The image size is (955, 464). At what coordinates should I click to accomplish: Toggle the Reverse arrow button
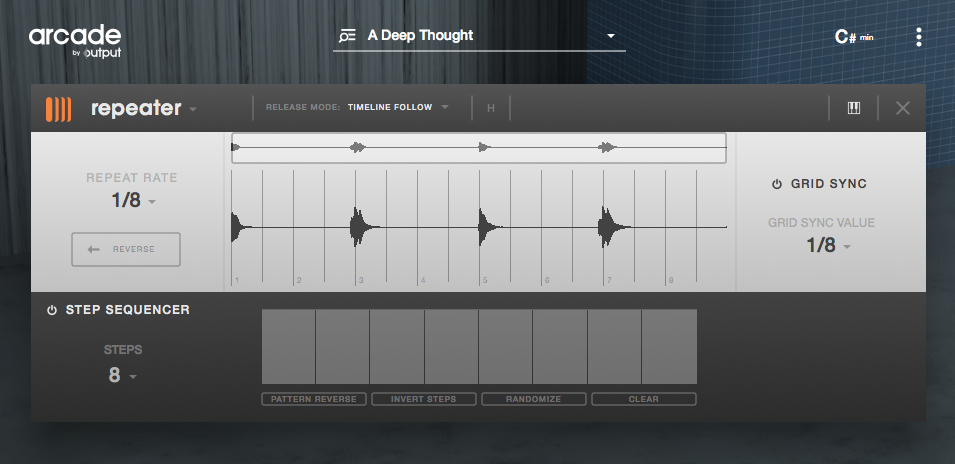(x=126, y=249)
